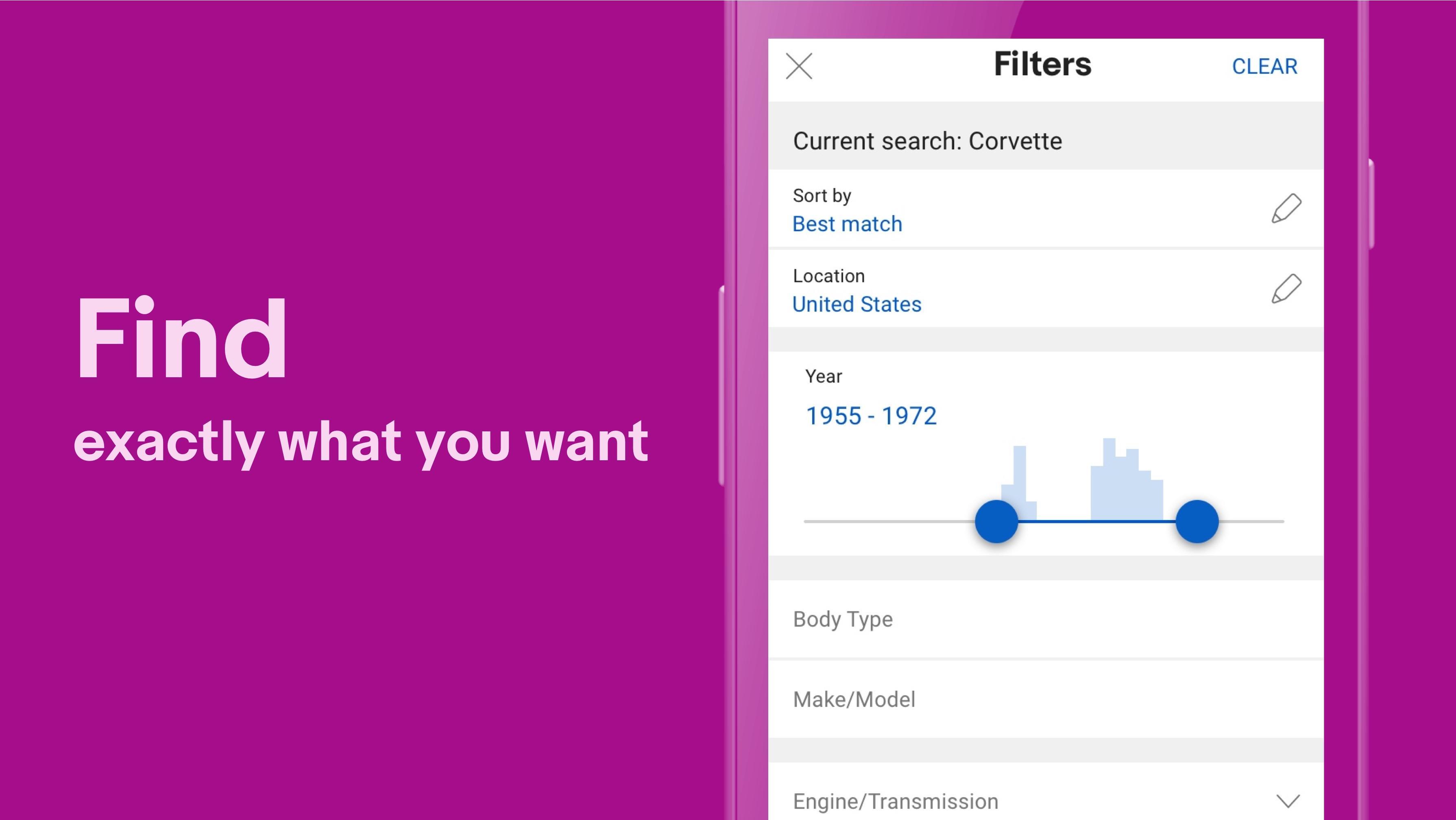Image resolution: width=1456 pixels, height=820 pixels.
Task: Open the Body Type filter
Action: pyautogui.click(x=1046, y=619)
